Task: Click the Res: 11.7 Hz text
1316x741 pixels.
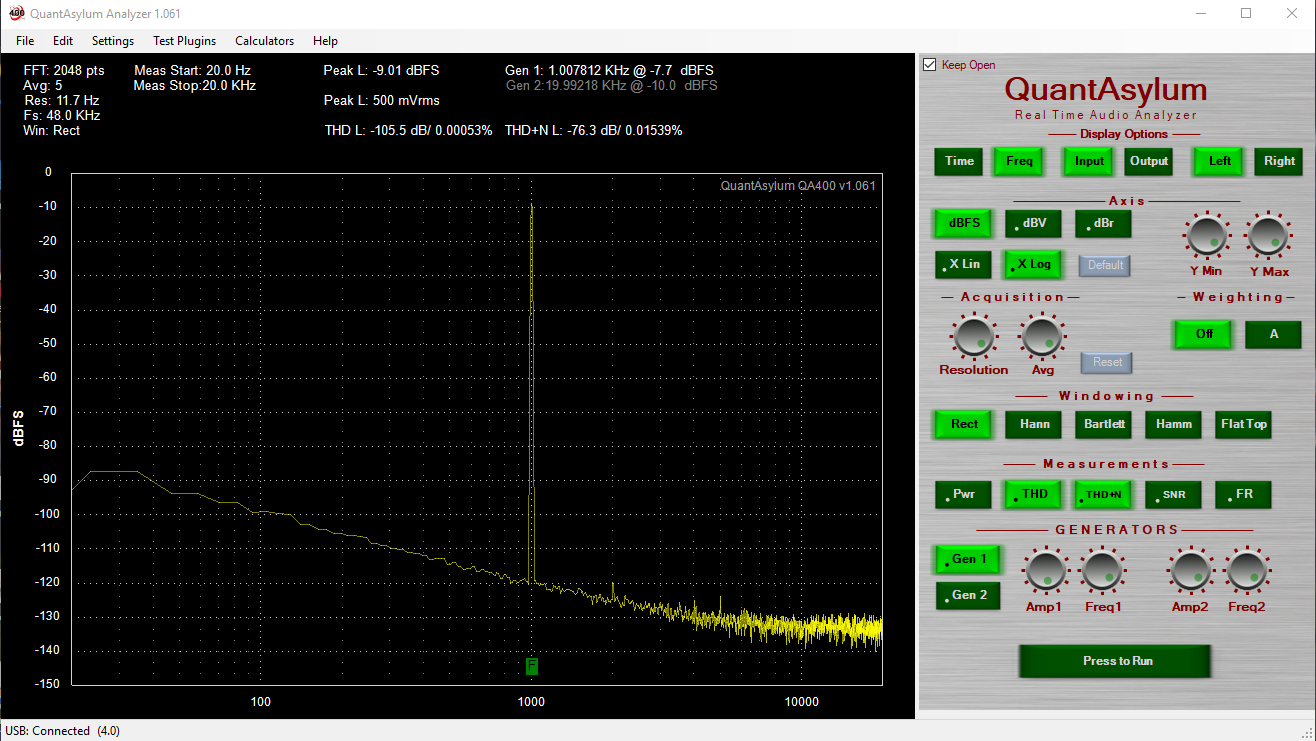Action: (62, 101)
